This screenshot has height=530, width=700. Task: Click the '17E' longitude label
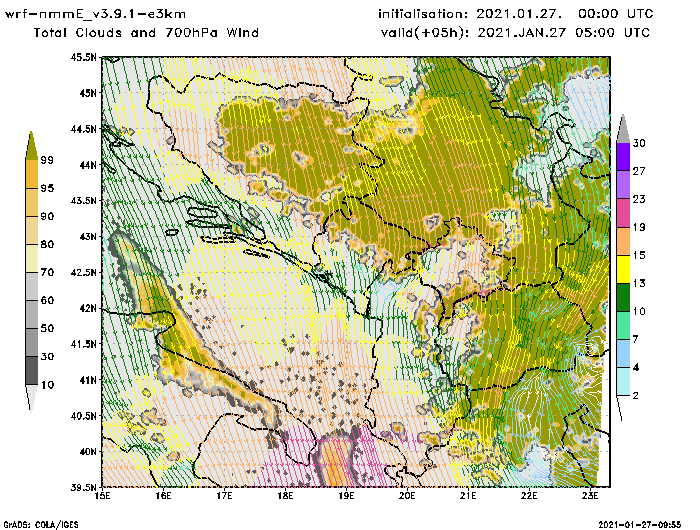225,496
